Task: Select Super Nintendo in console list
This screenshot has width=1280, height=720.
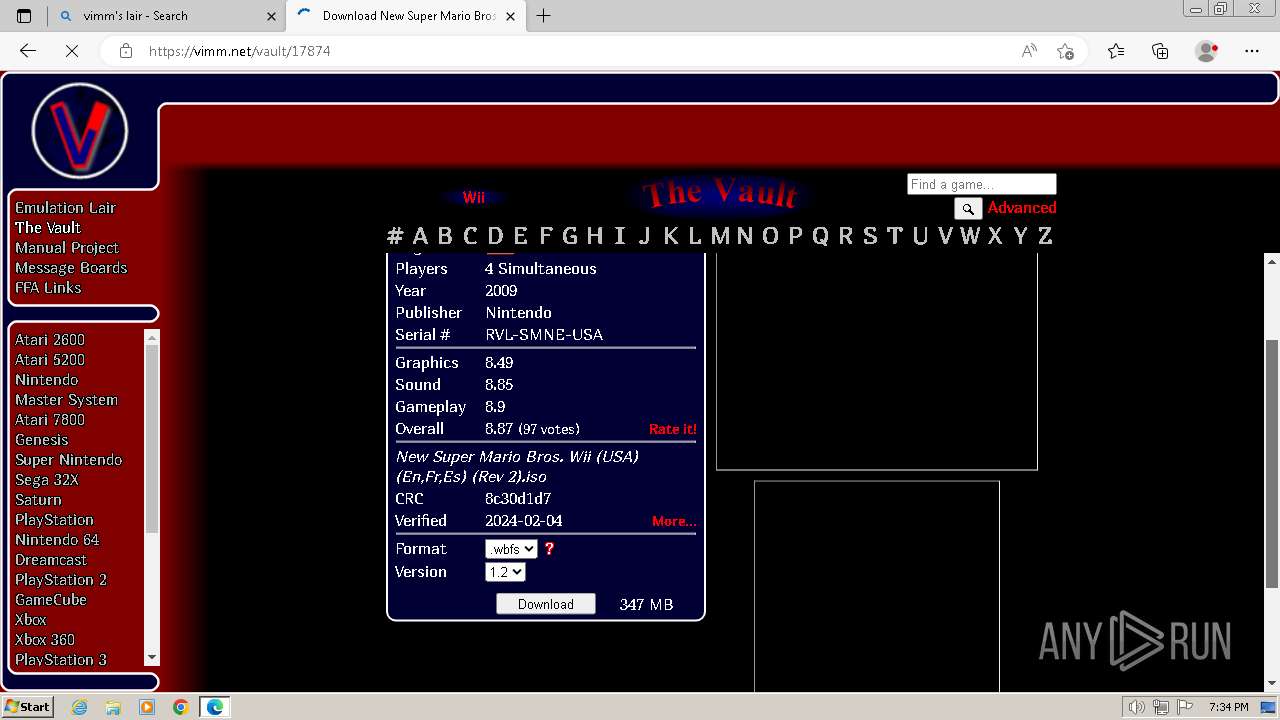Action: point(68,460)
